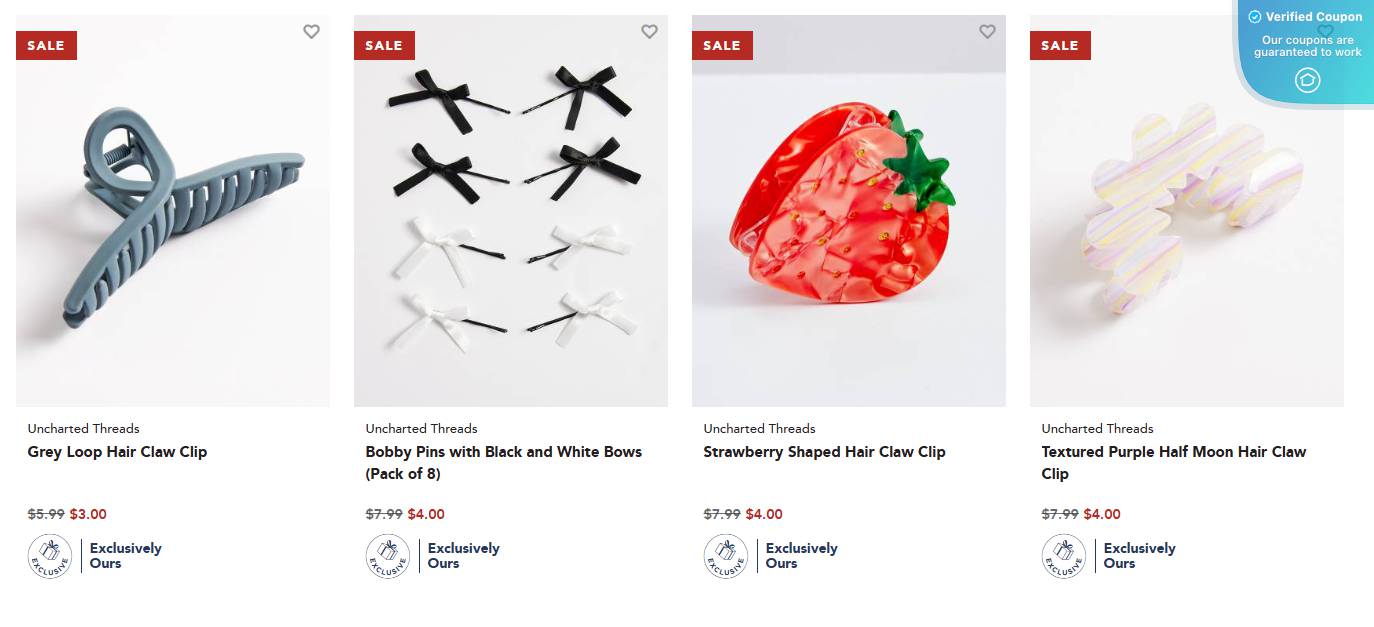Open the coupon widget circular icon

[1307, 80]
